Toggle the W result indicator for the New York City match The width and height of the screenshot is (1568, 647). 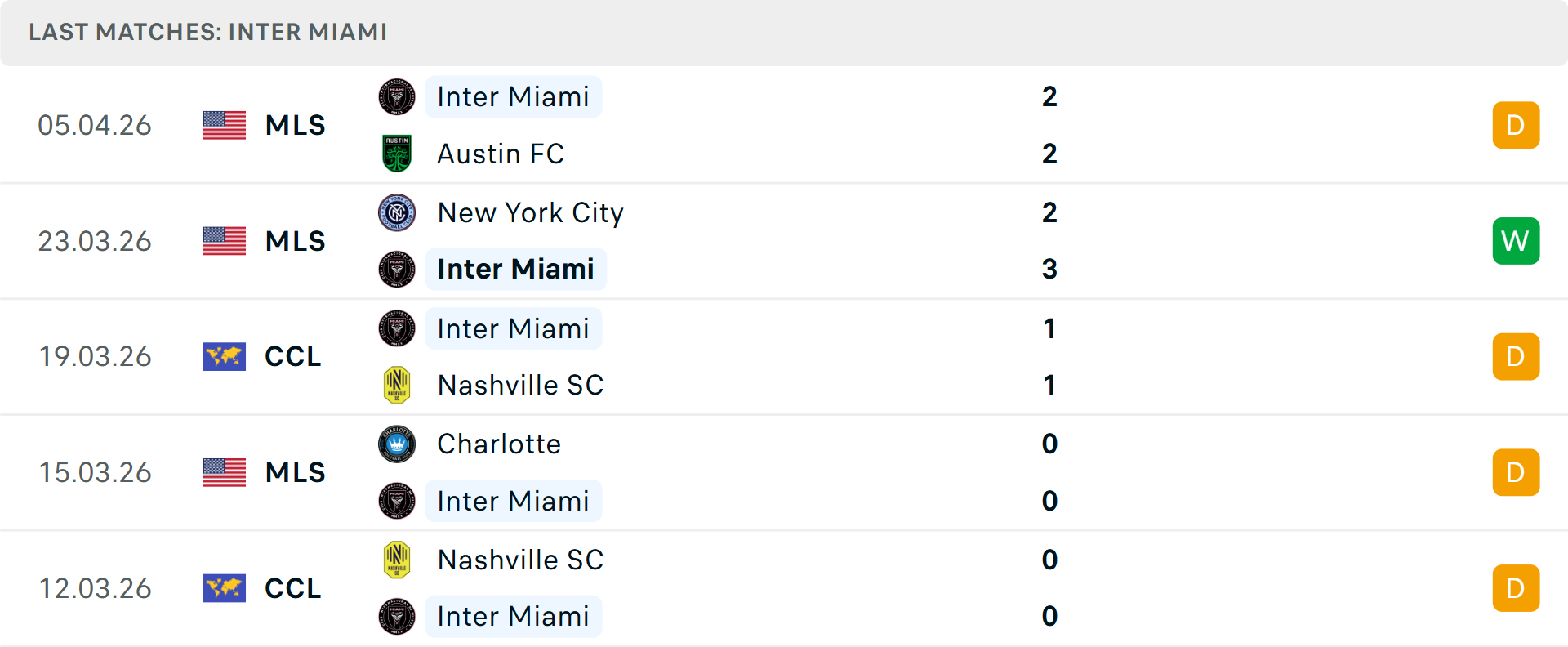1516,240
